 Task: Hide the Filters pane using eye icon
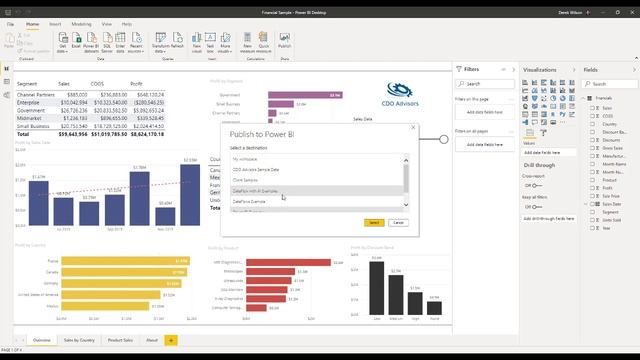pos(503,69)
